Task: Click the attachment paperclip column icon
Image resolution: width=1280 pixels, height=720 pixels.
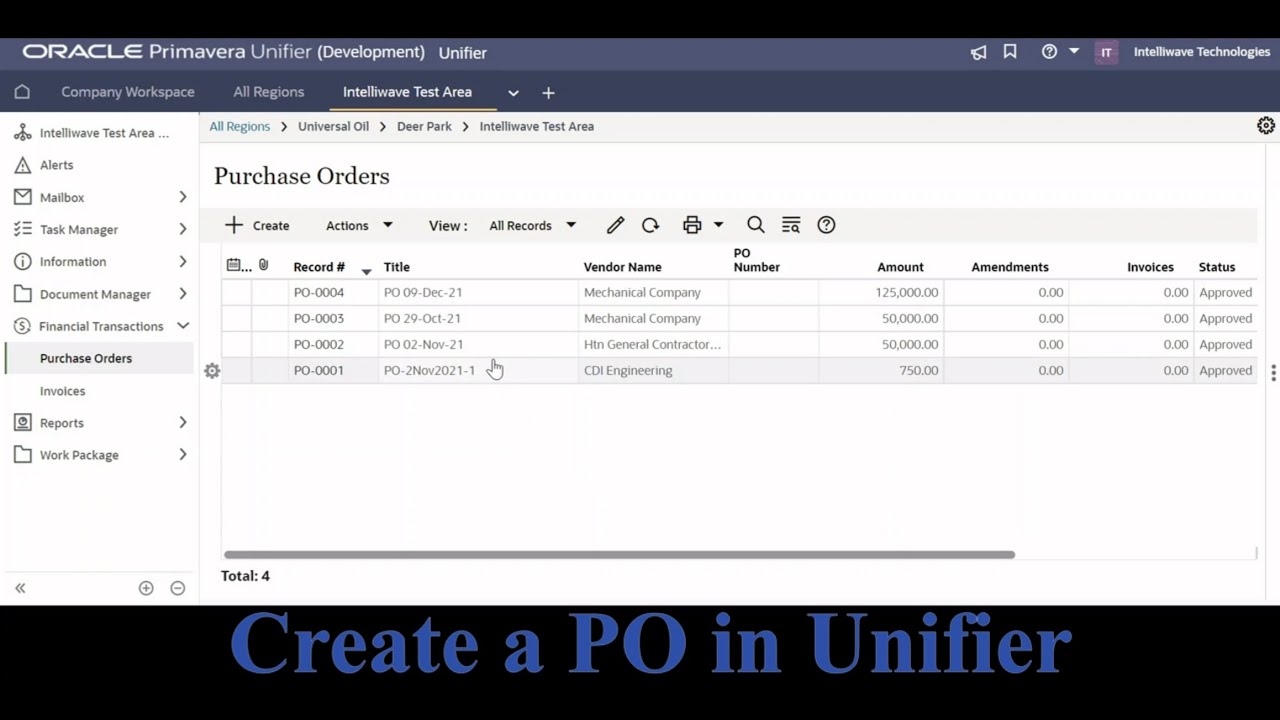Action: click(263, 265)
